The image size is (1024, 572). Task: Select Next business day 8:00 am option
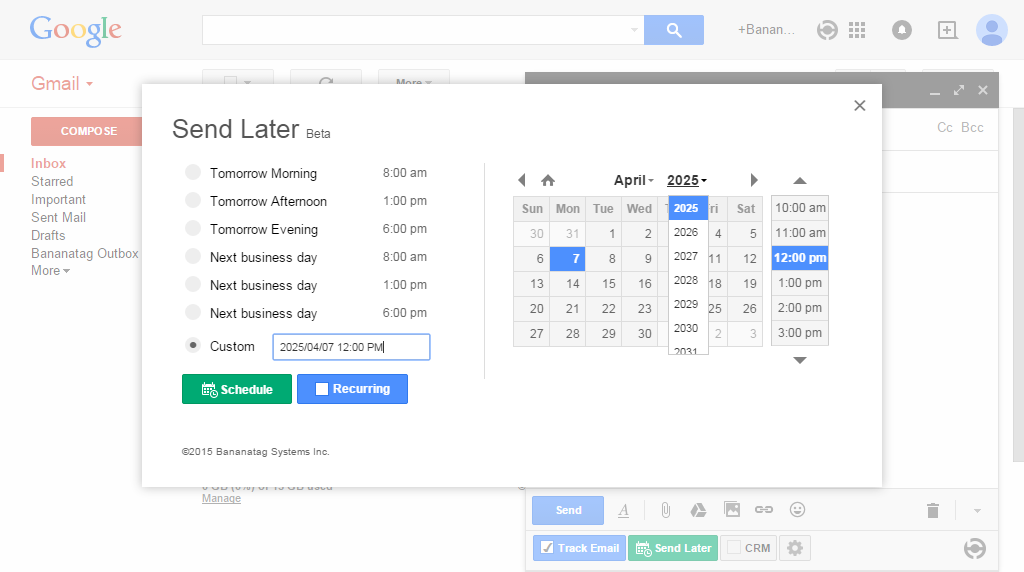193,256
